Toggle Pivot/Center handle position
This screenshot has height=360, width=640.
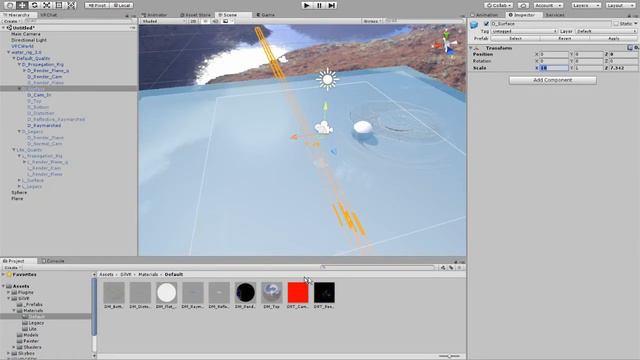(97, 5)
